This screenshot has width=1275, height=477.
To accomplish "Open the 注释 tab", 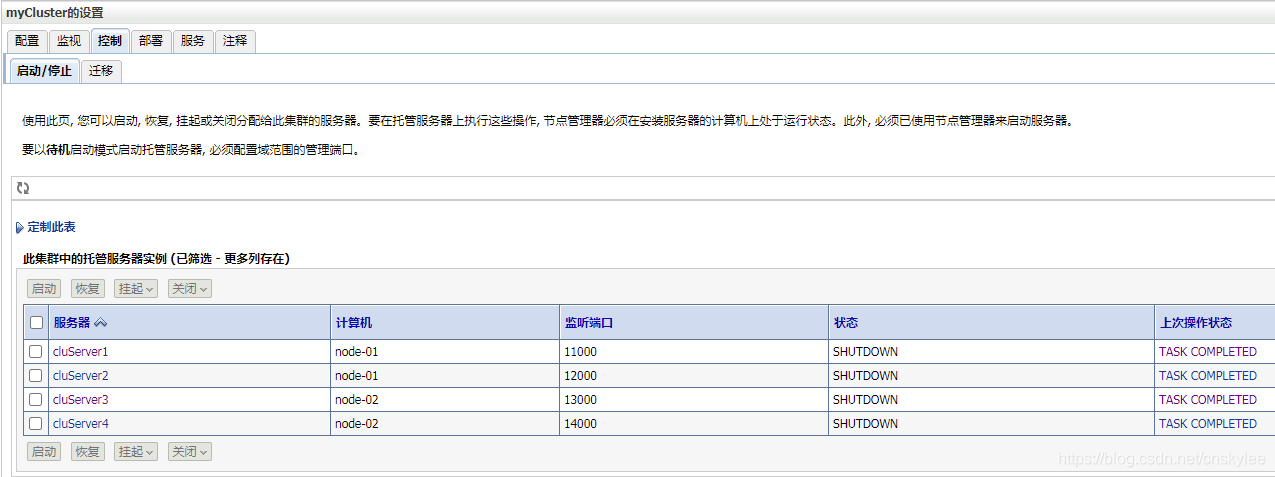I will [x=235, y=41].
